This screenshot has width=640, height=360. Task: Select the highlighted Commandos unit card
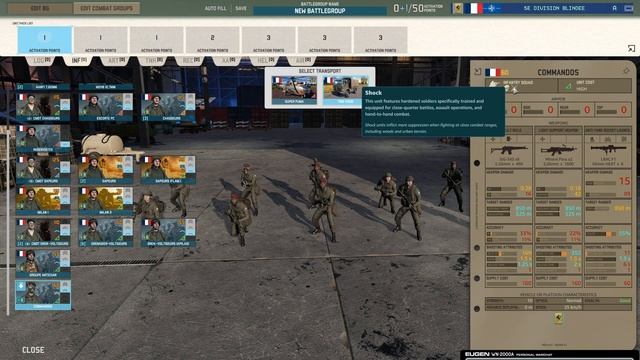pyautogui.click(x=43, y=295)
